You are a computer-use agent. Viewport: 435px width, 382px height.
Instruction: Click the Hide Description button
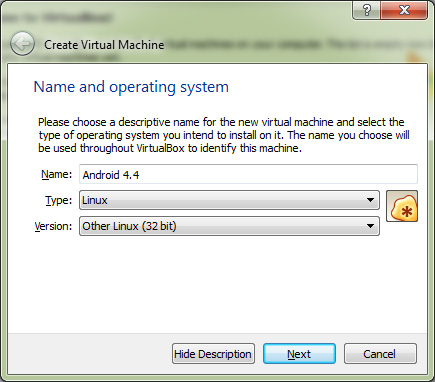click(213, 354)
